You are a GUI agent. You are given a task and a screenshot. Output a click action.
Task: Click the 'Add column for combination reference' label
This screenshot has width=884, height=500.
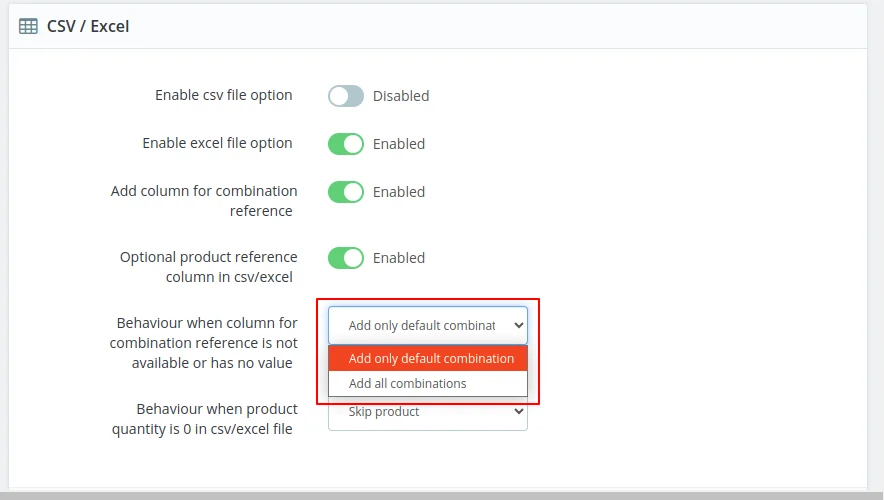coord(204,200)
